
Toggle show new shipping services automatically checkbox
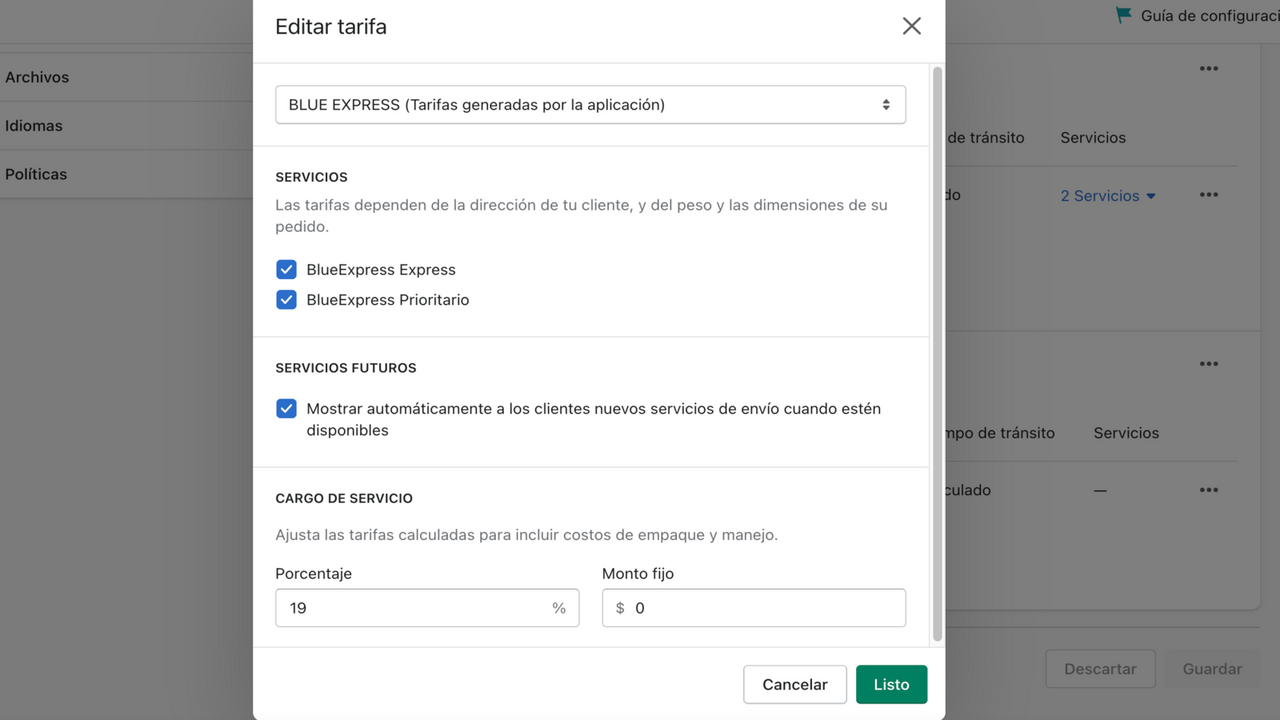pyautogui.click(x=286, y=409)
